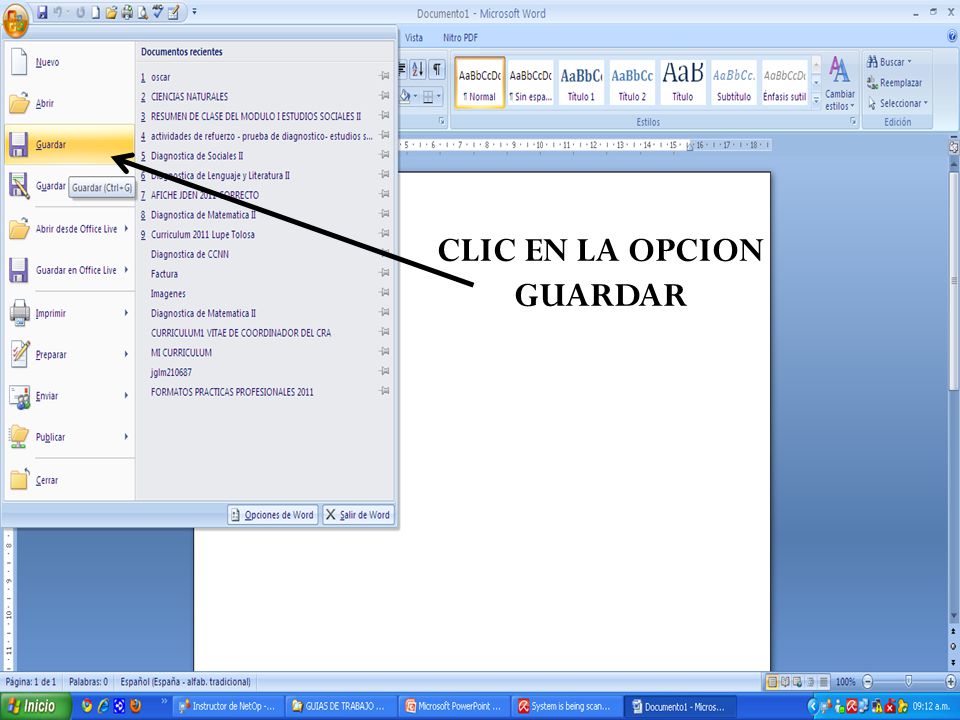Click the round Office button
This screenshot has width=960, height=720.
tap(15, 21)
